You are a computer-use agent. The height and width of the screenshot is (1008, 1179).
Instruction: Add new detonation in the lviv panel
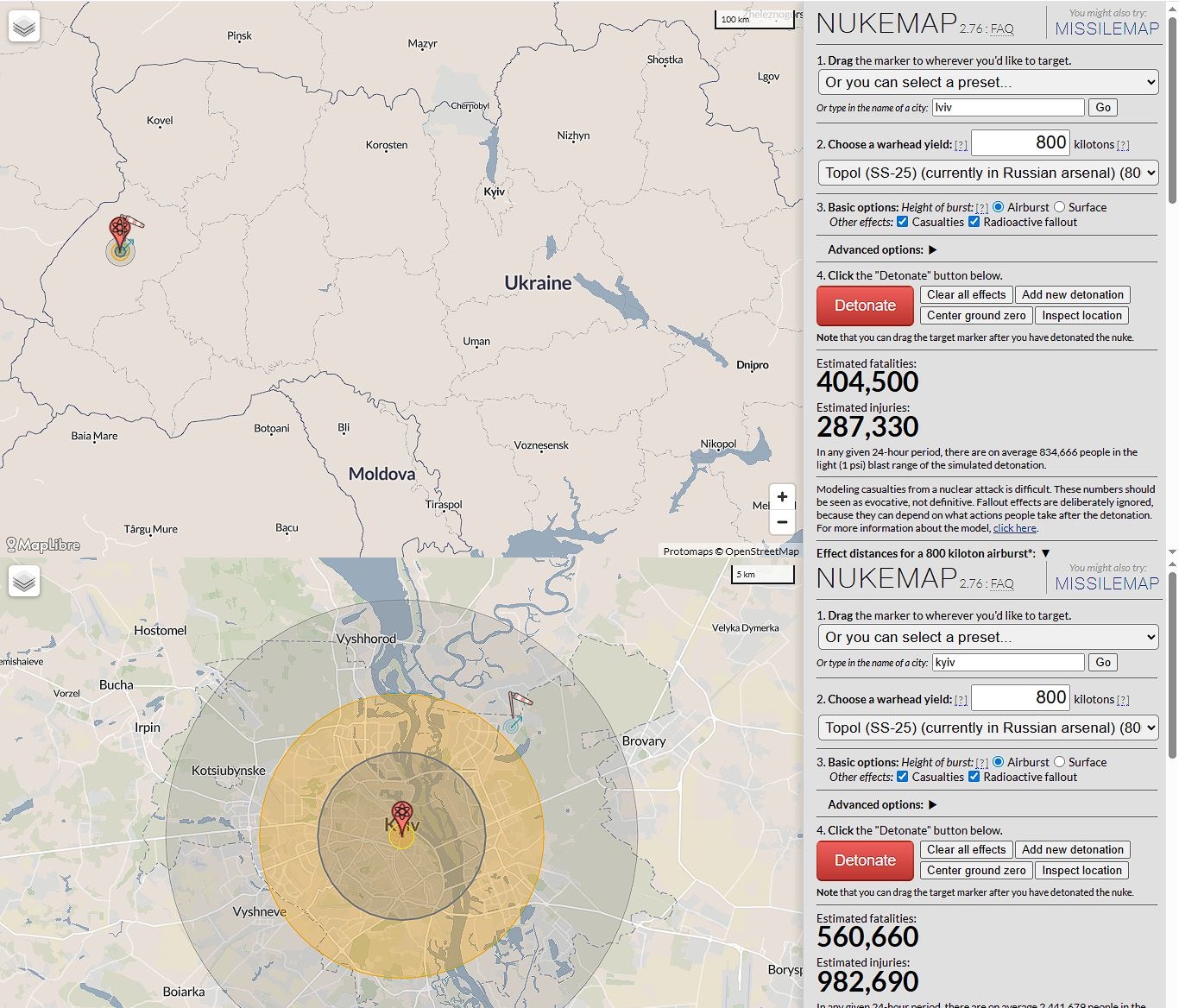click(1073, 295)
